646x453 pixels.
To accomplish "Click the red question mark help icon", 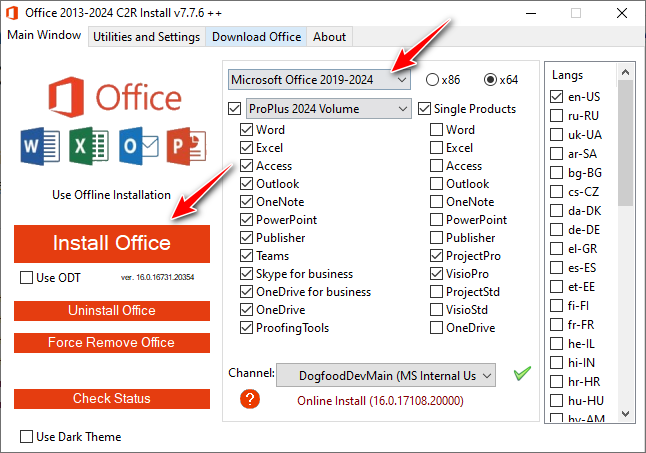I will 251,399.
